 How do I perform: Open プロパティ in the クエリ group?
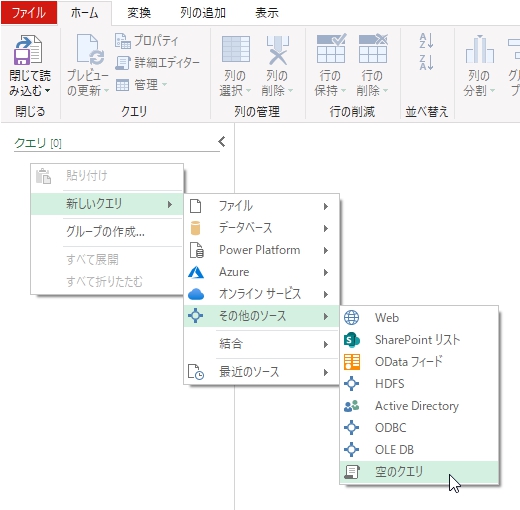click(x=146, y=41)
